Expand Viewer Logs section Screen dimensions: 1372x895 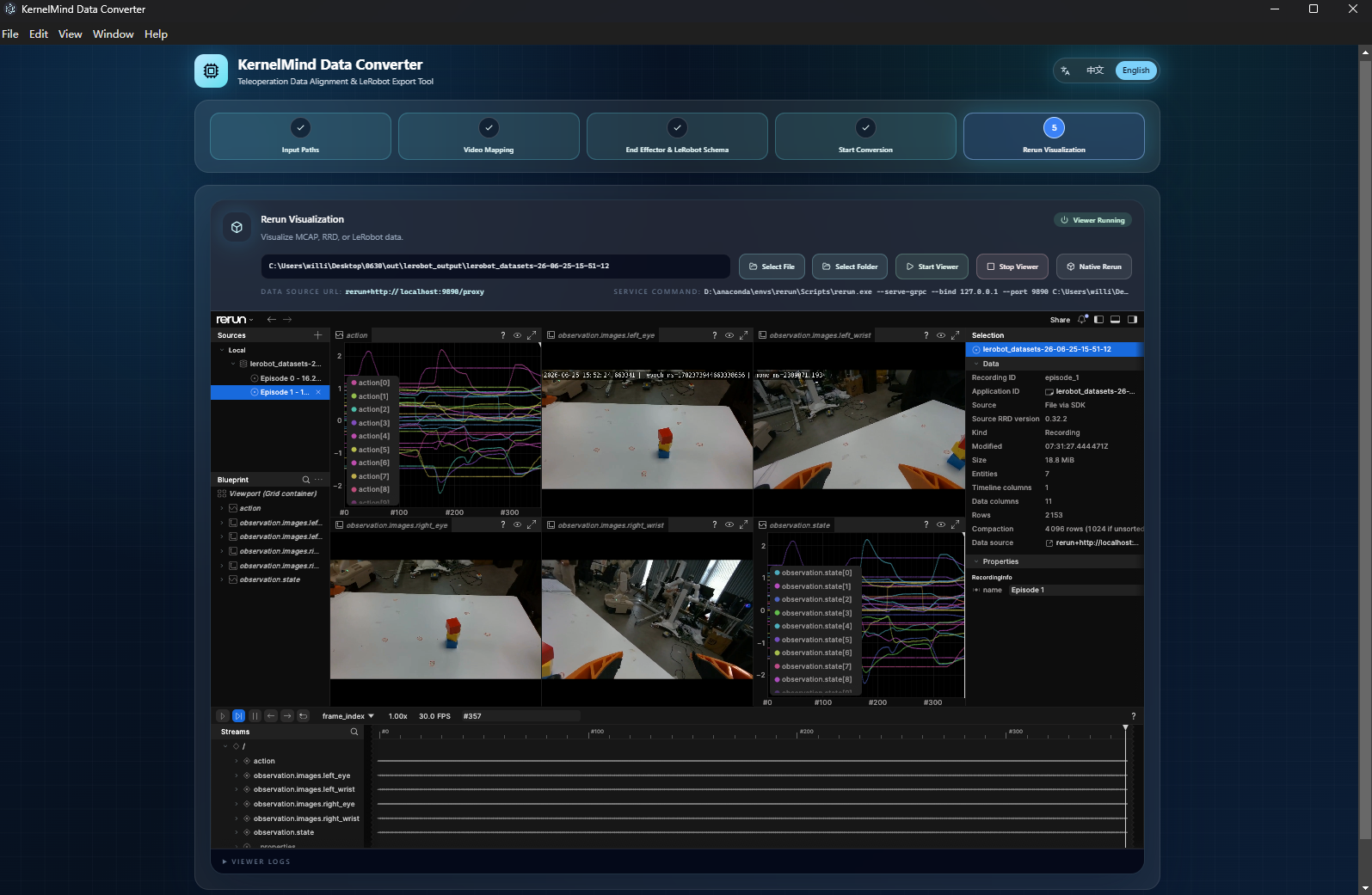(x=256, y=861)
